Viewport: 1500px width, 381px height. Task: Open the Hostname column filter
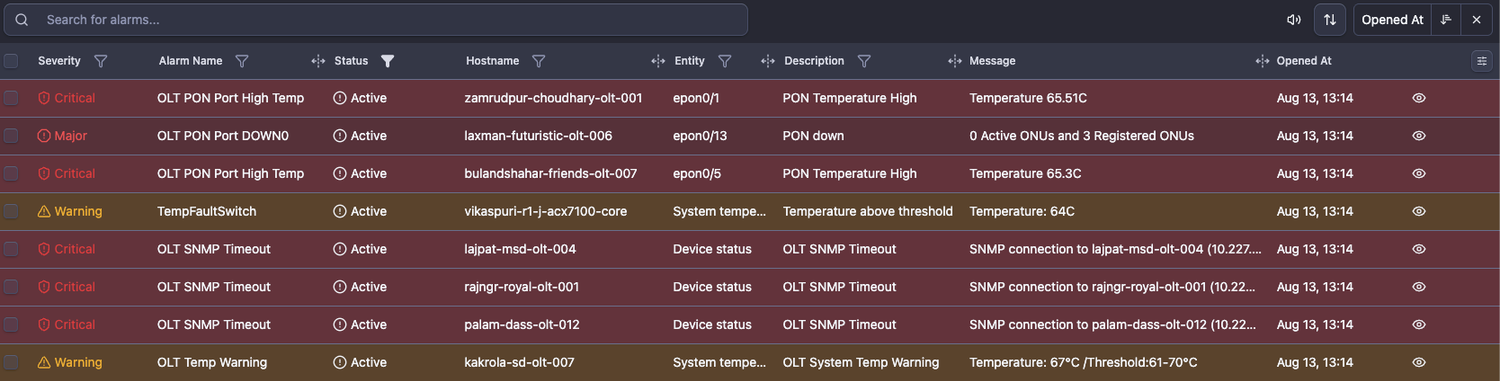pos(538,61)
